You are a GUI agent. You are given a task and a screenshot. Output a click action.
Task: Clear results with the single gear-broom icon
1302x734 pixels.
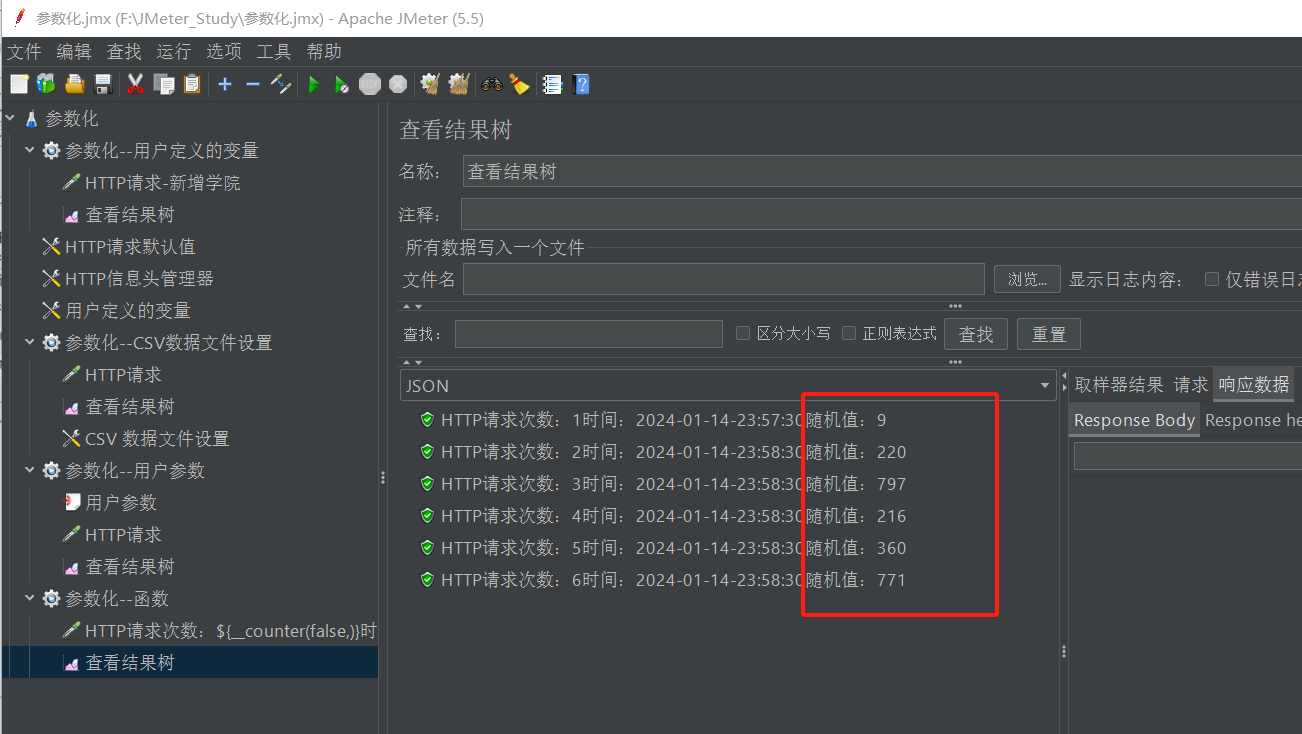pos(431,85)
